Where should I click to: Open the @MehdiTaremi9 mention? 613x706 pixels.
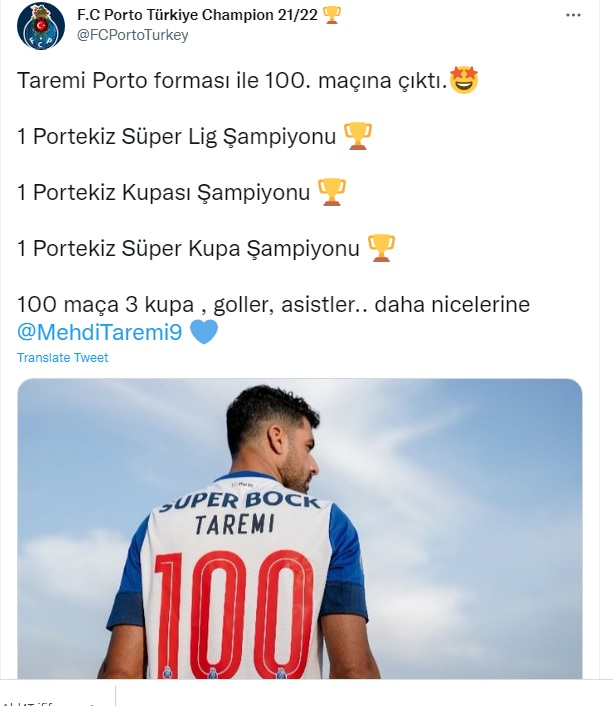(99, 331)
